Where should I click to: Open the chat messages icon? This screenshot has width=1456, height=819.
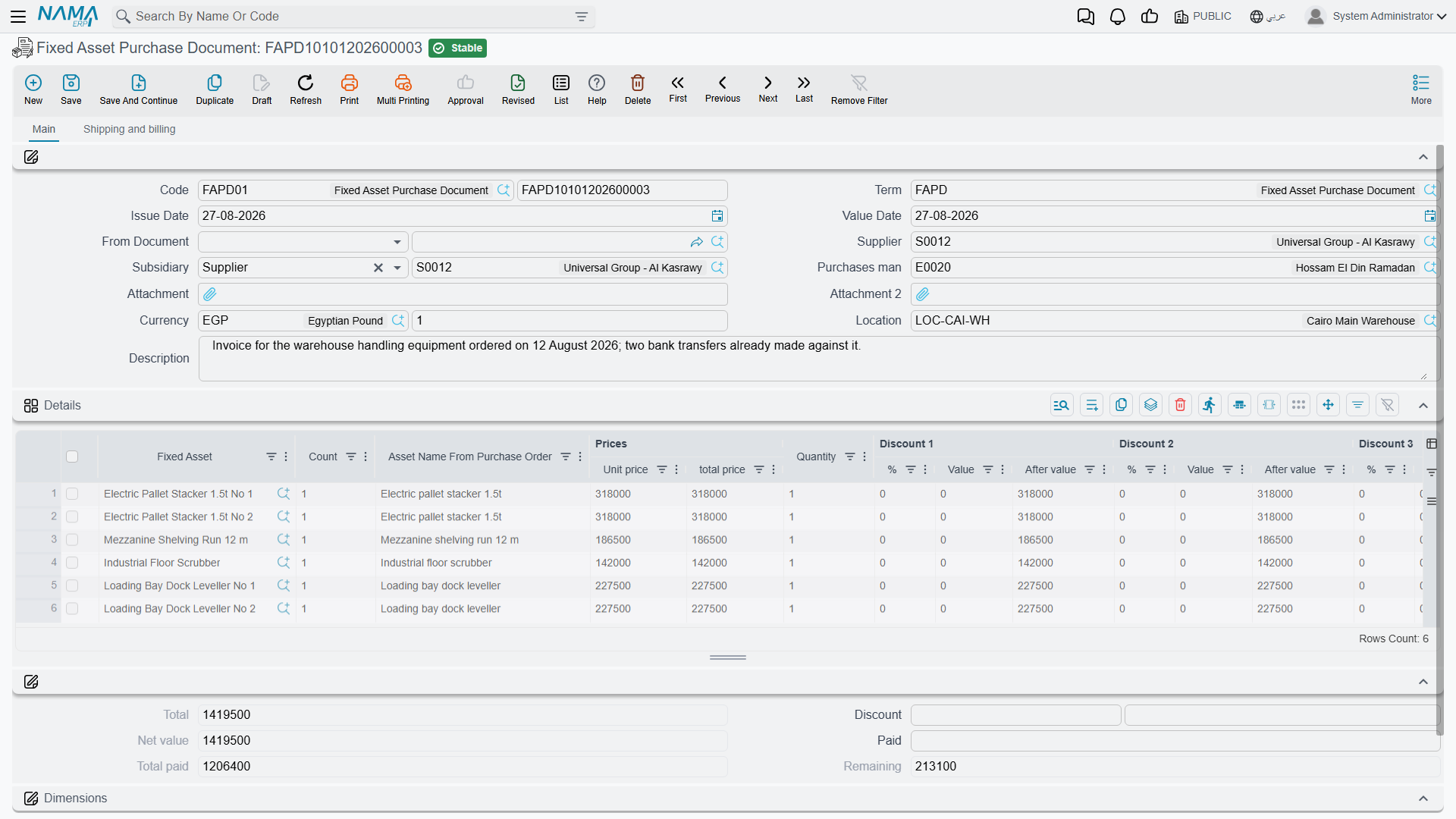pyautogui.click(x=1086, y=17)
